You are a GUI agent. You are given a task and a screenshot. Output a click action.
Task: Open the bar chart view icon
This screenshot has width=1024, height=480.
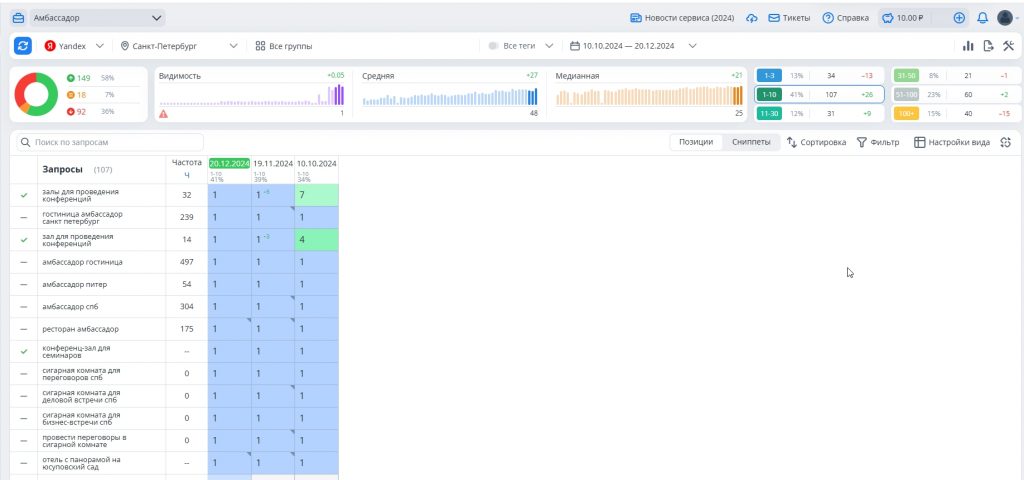click(x=968, y=46)
